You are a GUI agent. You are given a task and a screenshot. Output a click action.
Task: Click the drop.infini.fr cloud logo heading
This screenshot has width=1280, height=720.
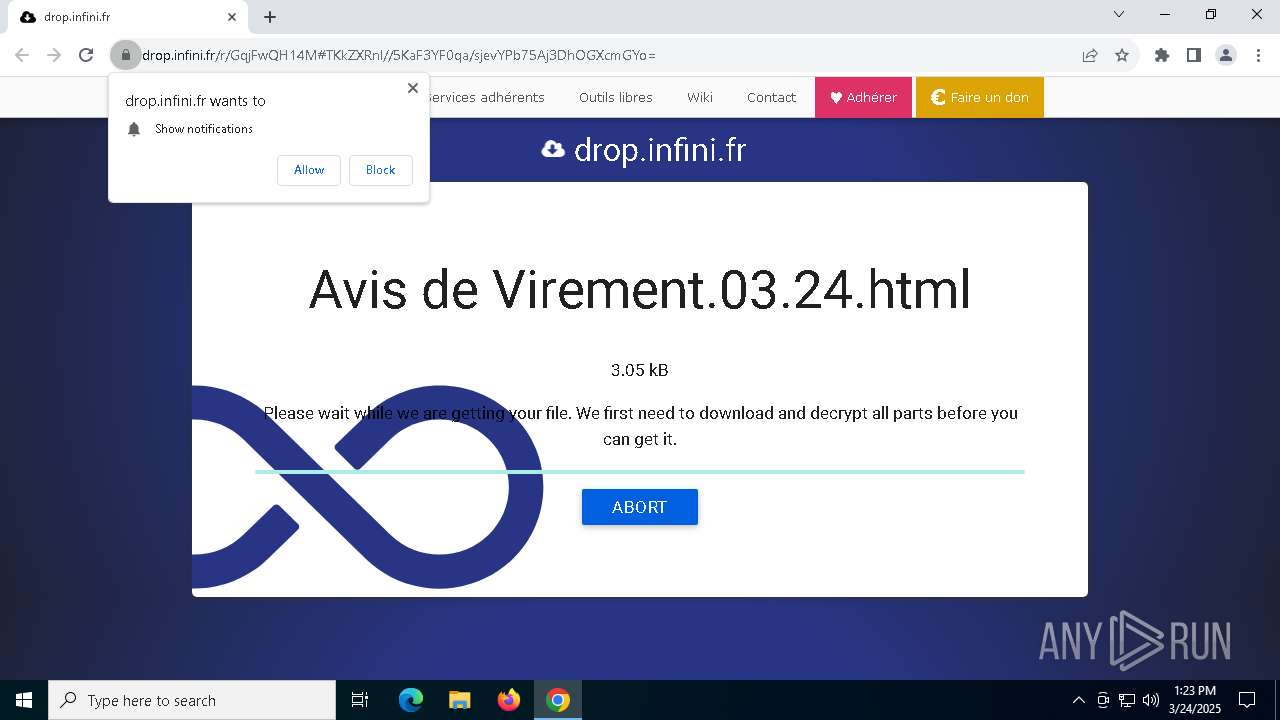tap(643, 150)
